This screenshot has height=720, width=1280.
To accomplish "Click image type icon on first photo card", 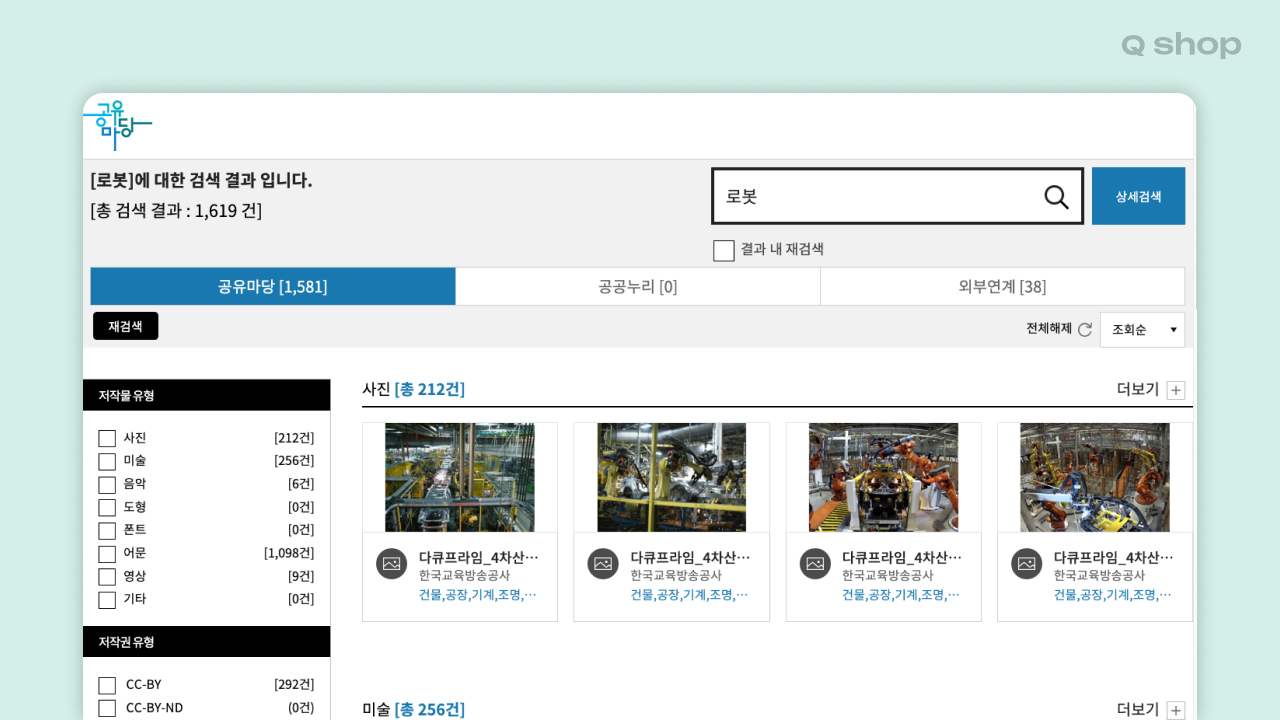I will click(391, 563).
